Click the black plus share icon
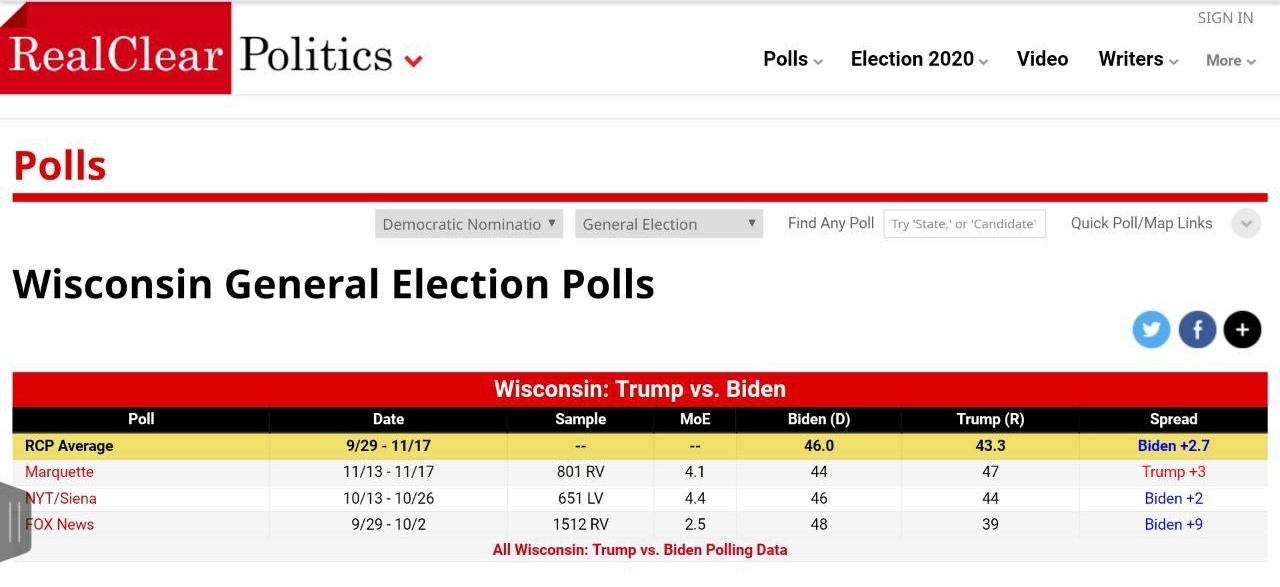This screenshot has height=587, width=1280. pos(1242,329)
